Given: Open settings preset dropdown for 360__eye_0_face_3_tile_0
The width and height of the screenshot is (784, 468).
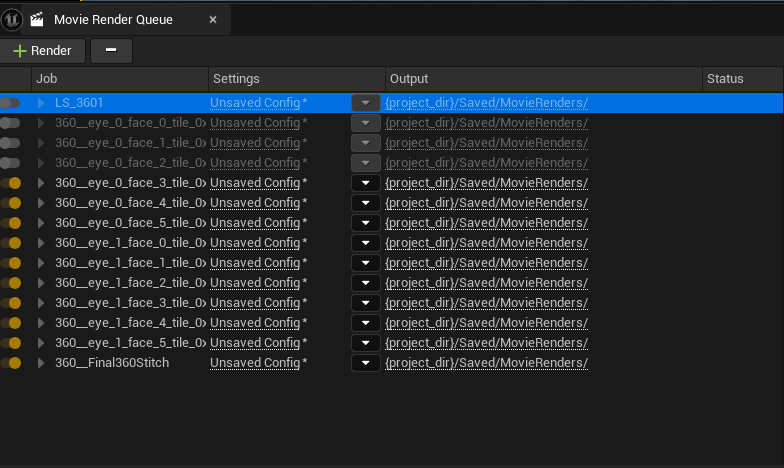Looking at the screenshot, I should pos(366,183).
